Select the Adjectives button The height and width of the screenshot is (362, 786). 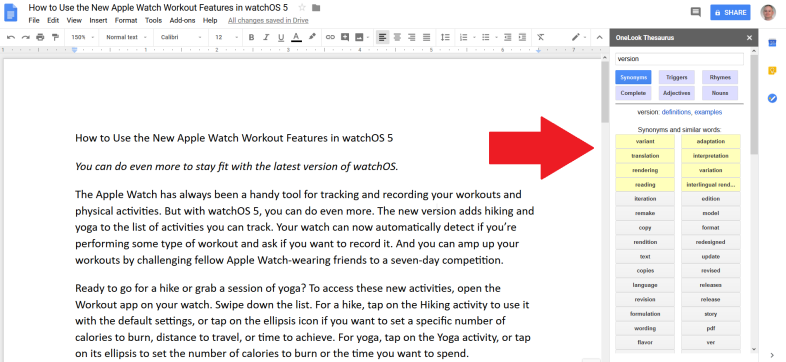point(677,93)
